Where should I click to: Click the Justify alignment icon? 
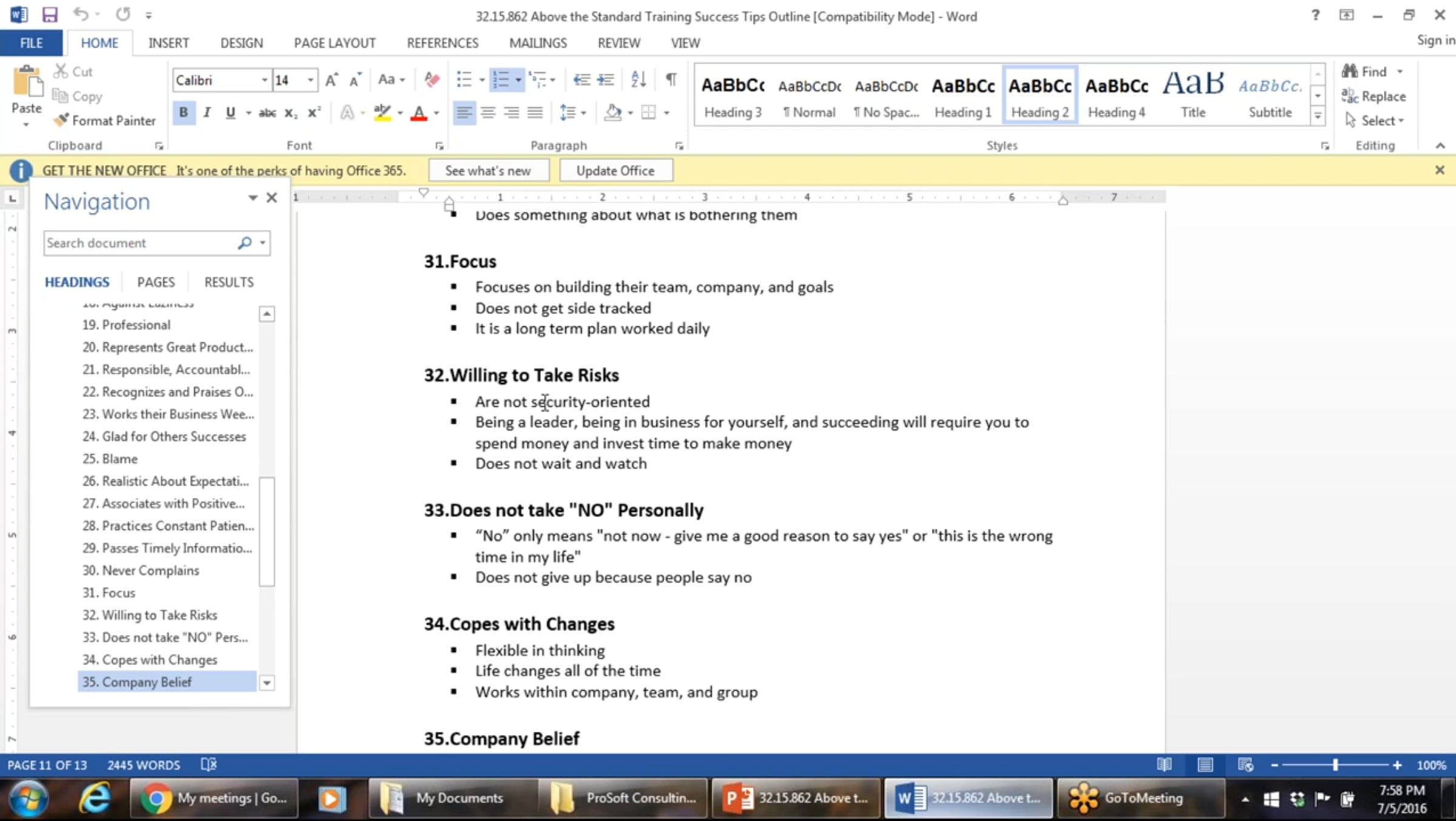(535, 113)
